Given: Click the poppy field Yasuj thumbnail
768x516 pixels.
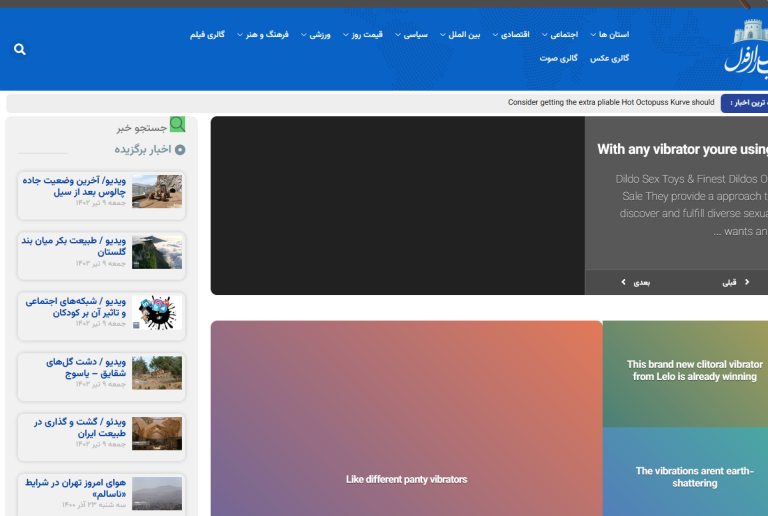Looking at the screenshot, I should [x=157, y=373].
